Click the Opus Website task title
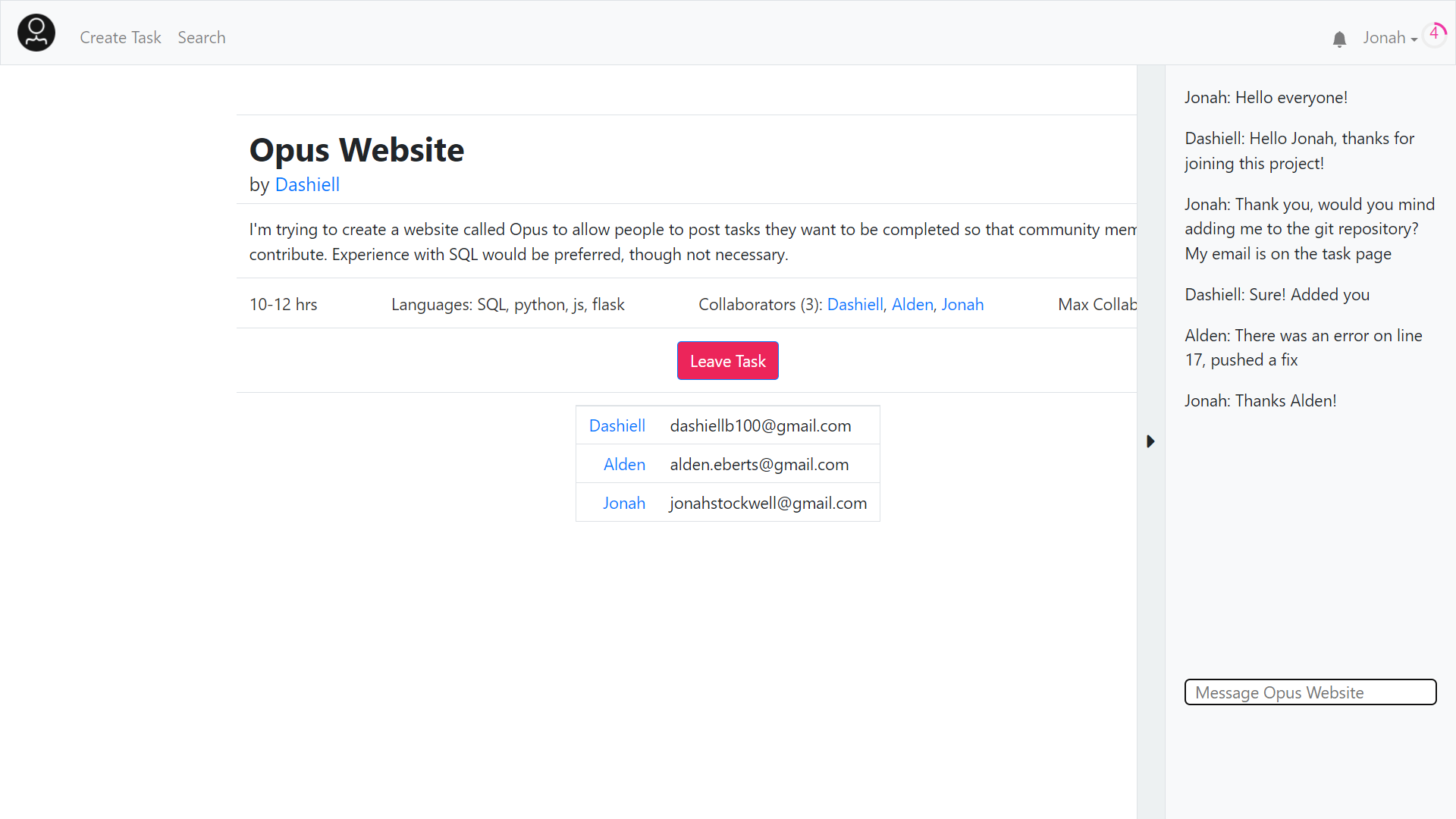Screen dimensions: 1456x819 click(x=356, y=149)
